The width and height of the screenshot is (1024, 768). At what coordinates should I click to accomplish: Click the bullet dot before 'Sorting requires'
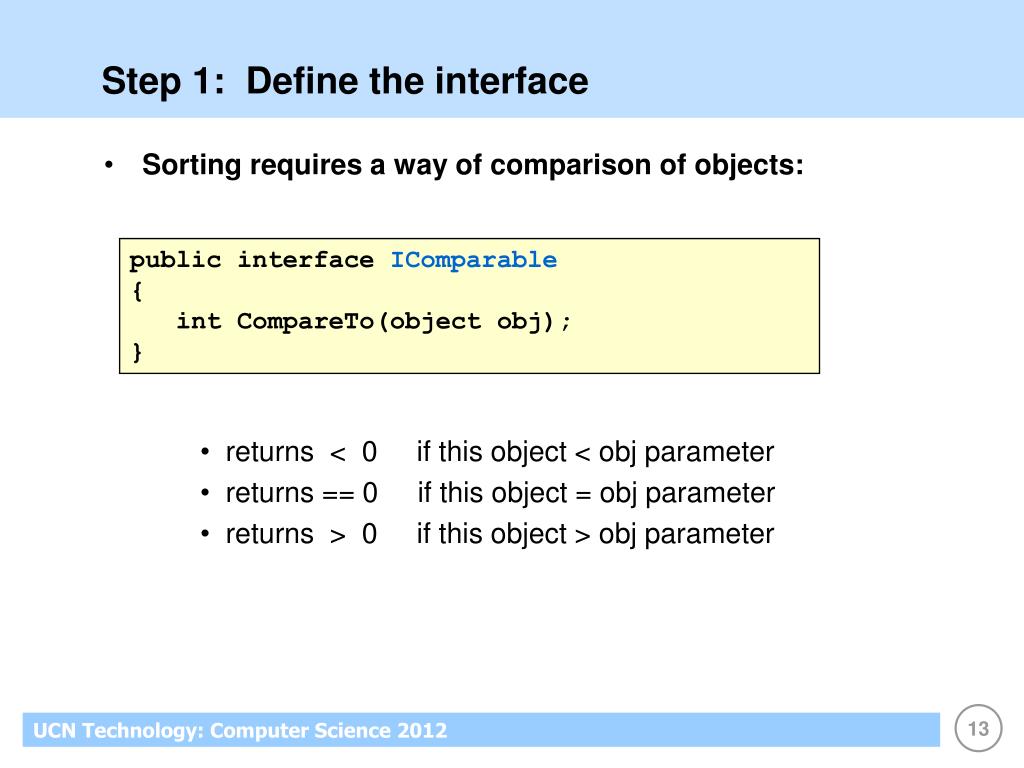pyautogui.click(x=109, y=165)
